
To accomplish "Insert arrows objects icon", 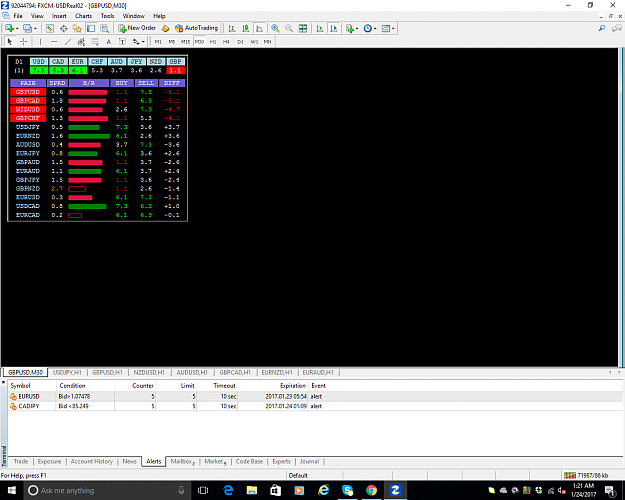I will (x=136, y=41).
